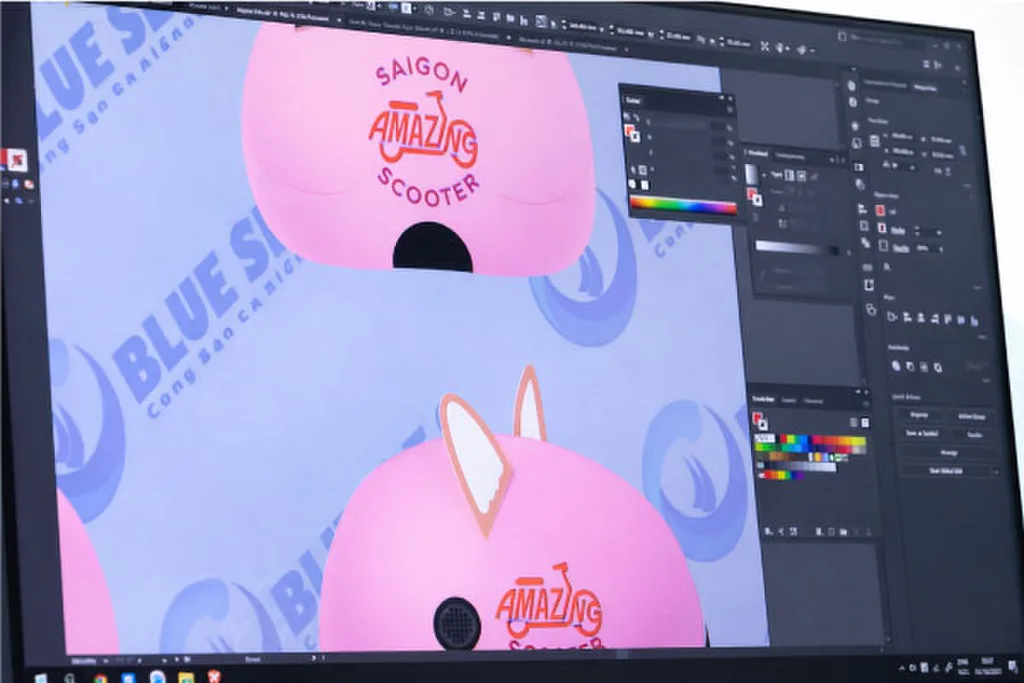Click the Intersect Pathfinder icon
The width and height of the screenshot is (1024, 683).
click(924, 368)
